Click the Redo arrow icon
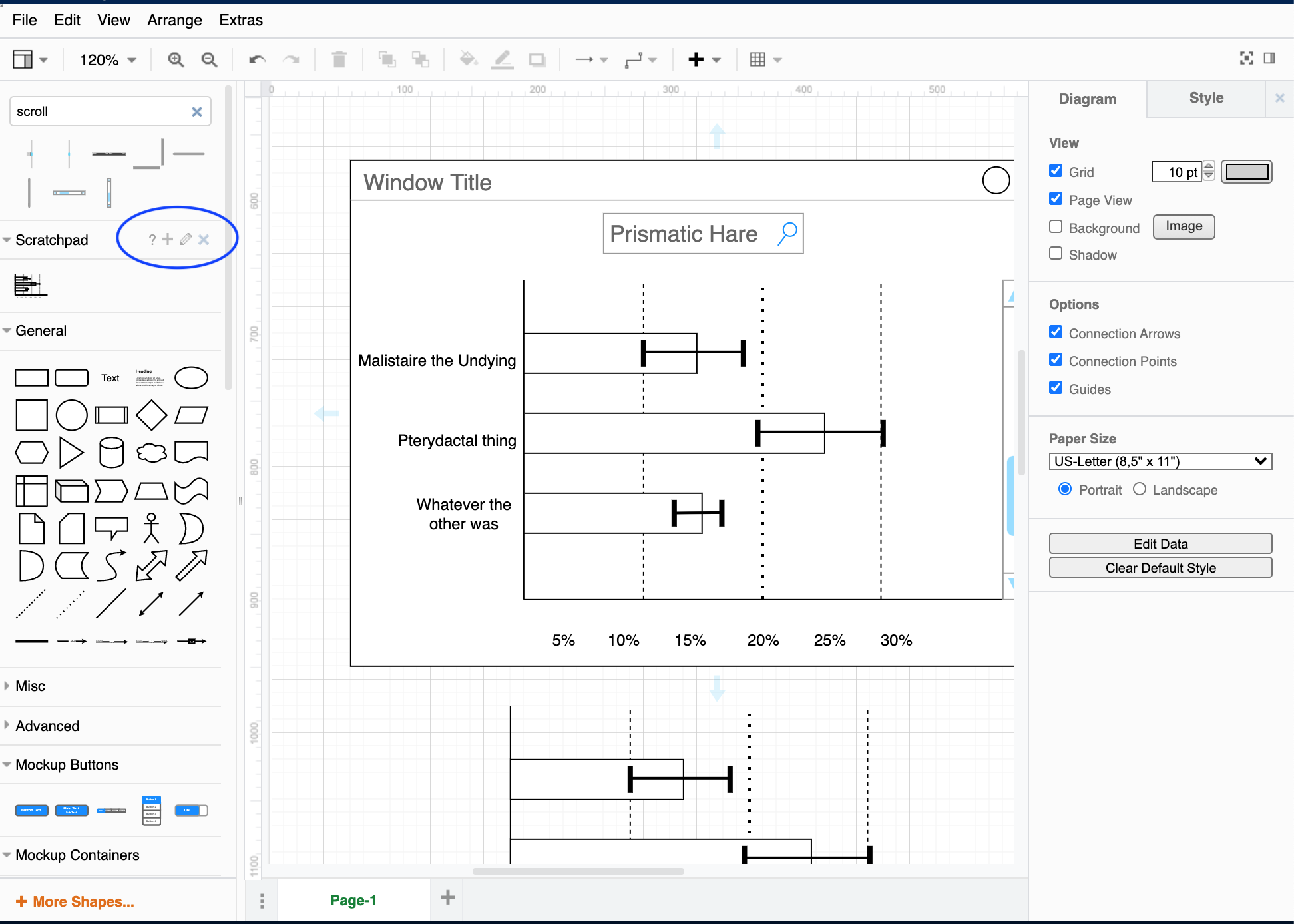Image resolution: width=1294 pixels, height=924 pixels. [x=292, y=60]
